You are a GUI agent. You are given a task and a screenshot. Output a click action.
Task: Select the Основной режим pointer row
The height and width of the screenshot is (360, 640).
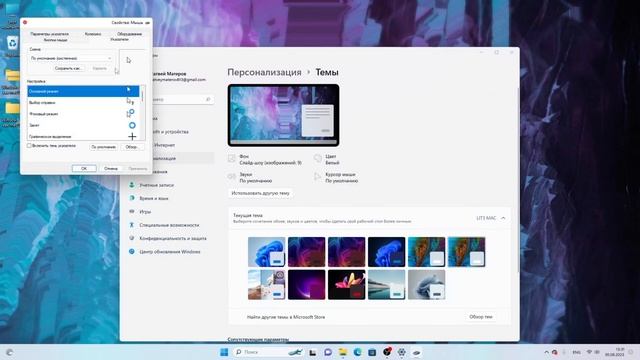(x=83, y=91)
